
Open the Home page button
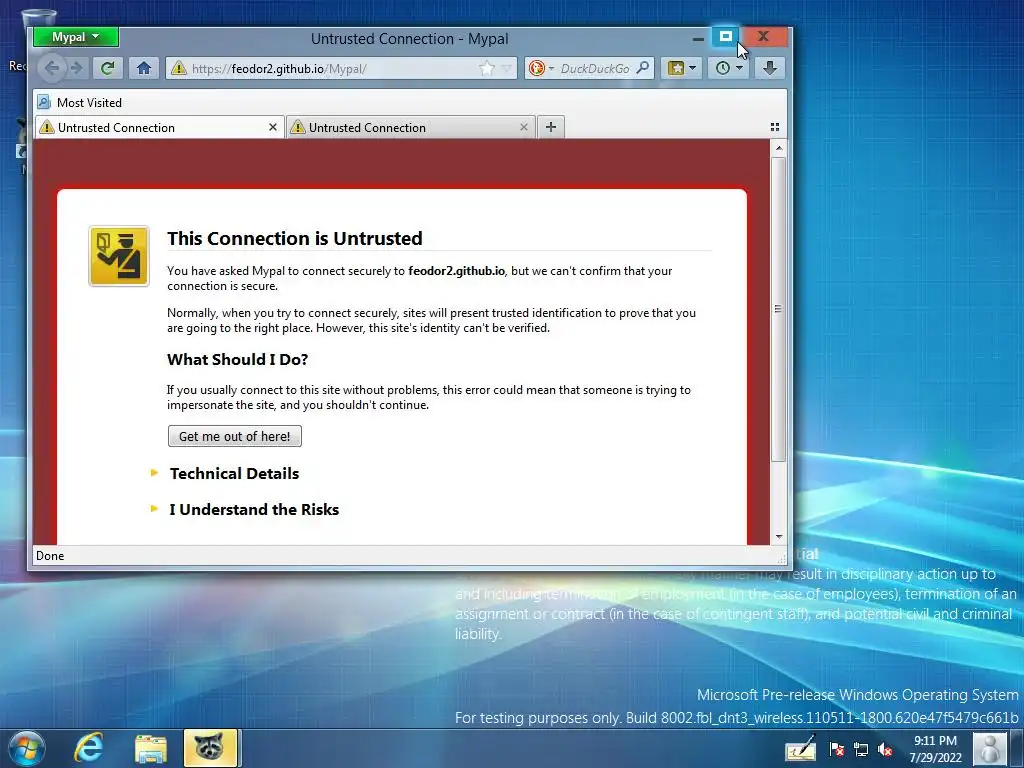(x=144, y=68)
